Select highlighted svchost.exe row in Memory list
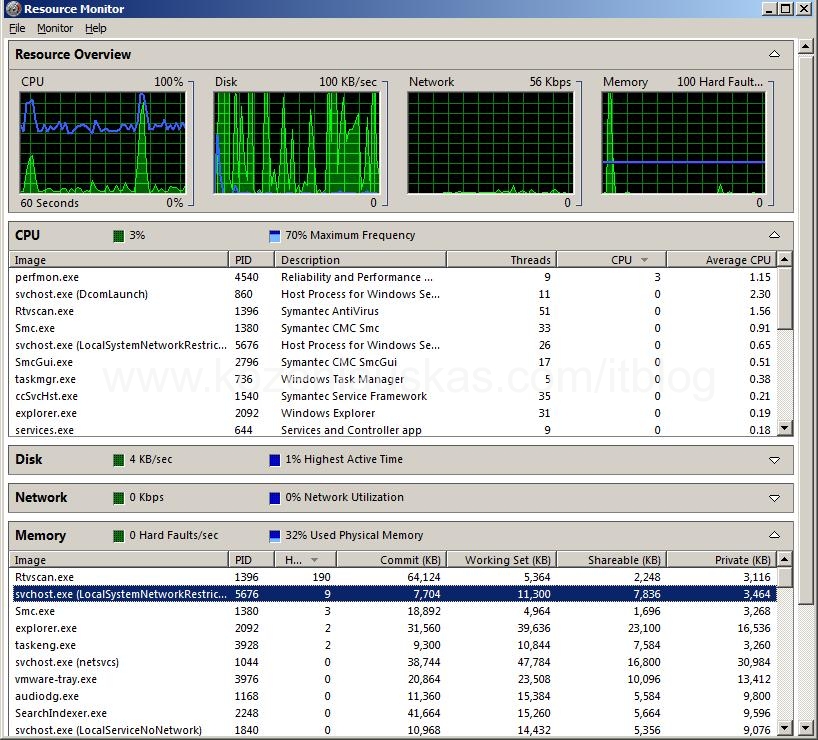818x740 pixels. (393, 594)
